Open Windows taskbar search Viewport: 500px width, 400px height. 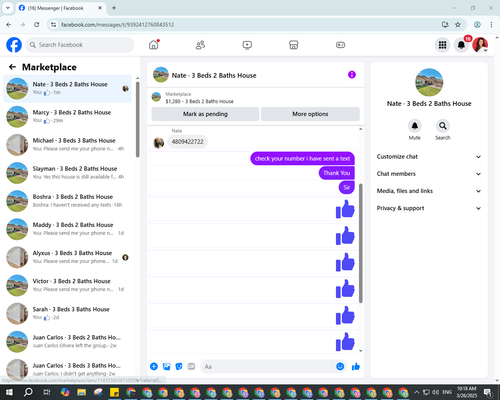[28, 392]
